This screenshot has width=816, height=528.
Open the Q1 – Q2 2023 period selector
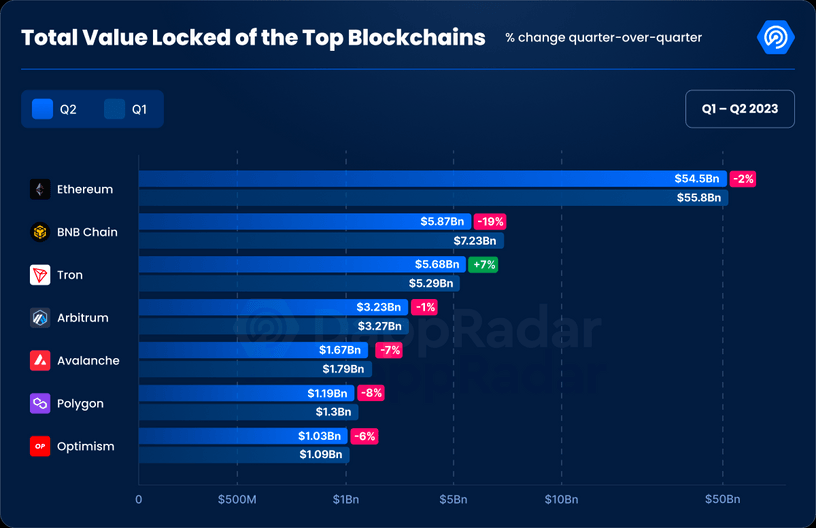[740, 109]
